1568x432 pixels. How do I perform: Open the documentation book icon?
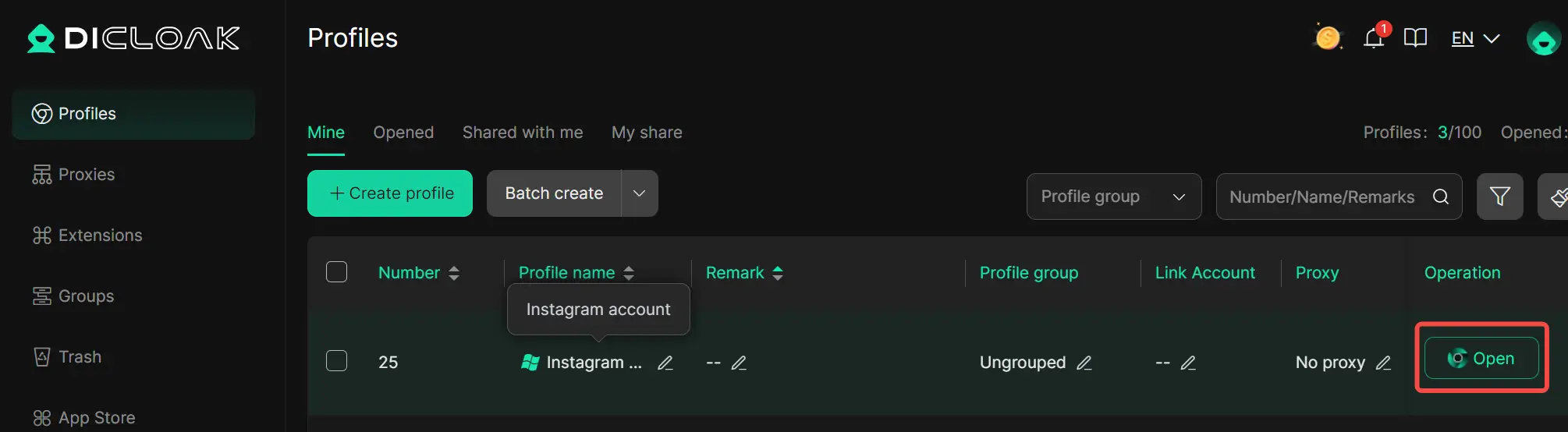[x=1415, y=38]
